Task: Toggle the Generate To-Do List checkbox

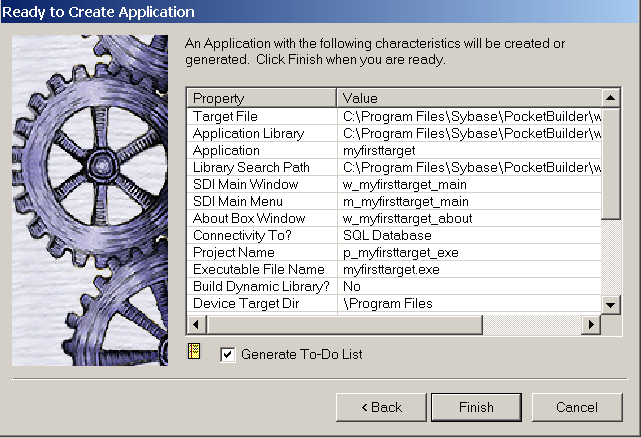Action: 228,355
